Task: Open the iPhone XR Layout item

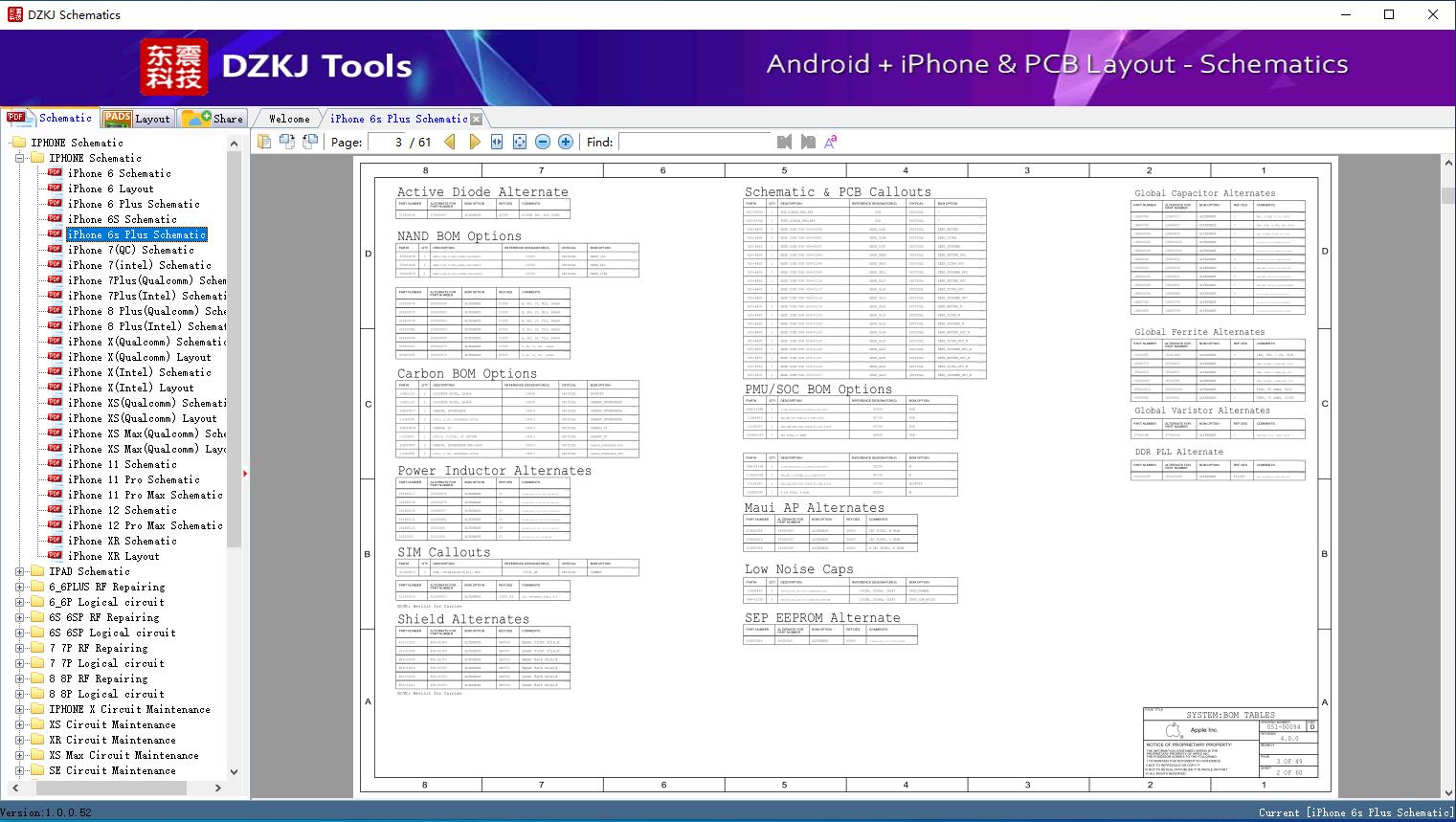Action: click(114, 556)
